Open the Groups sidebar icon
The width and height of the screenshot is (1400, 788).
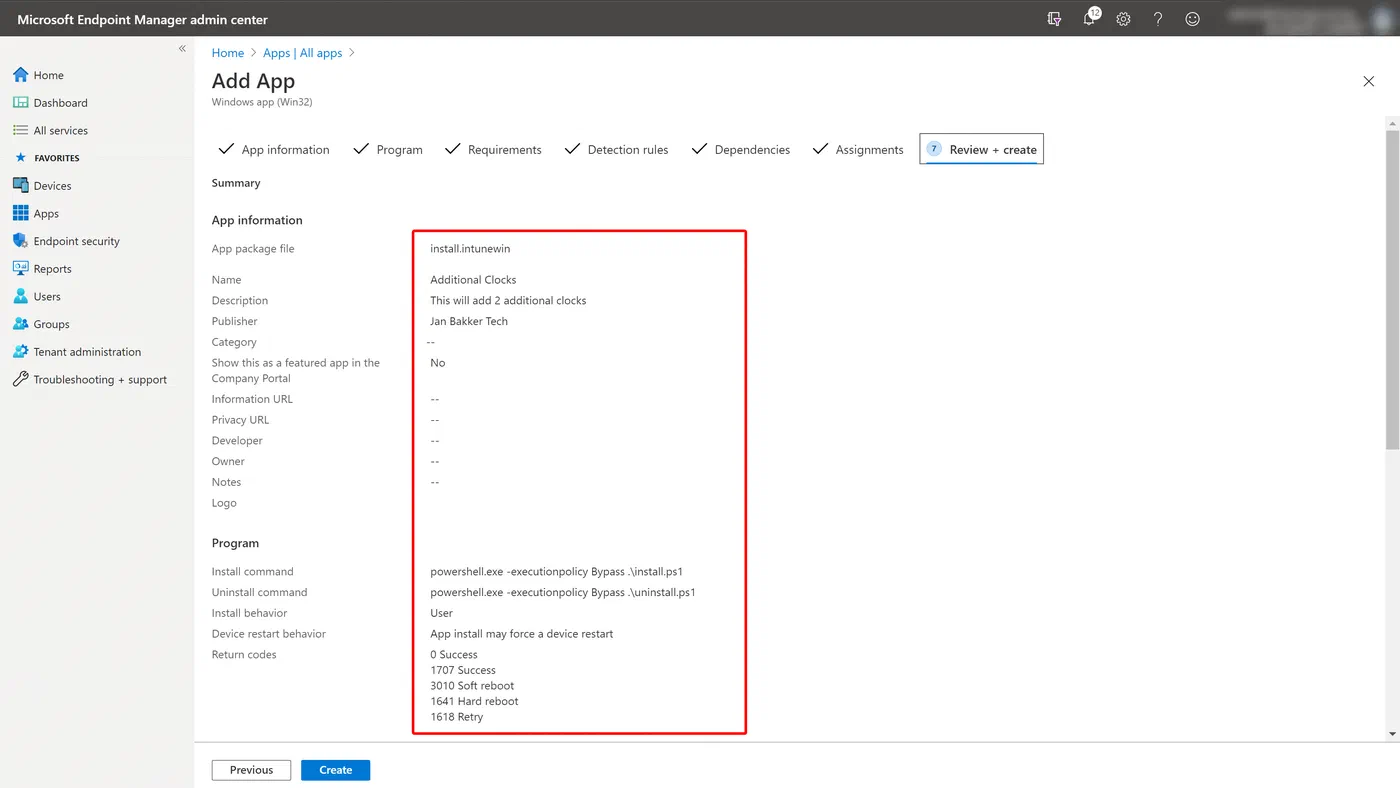(x=20, y=324)
